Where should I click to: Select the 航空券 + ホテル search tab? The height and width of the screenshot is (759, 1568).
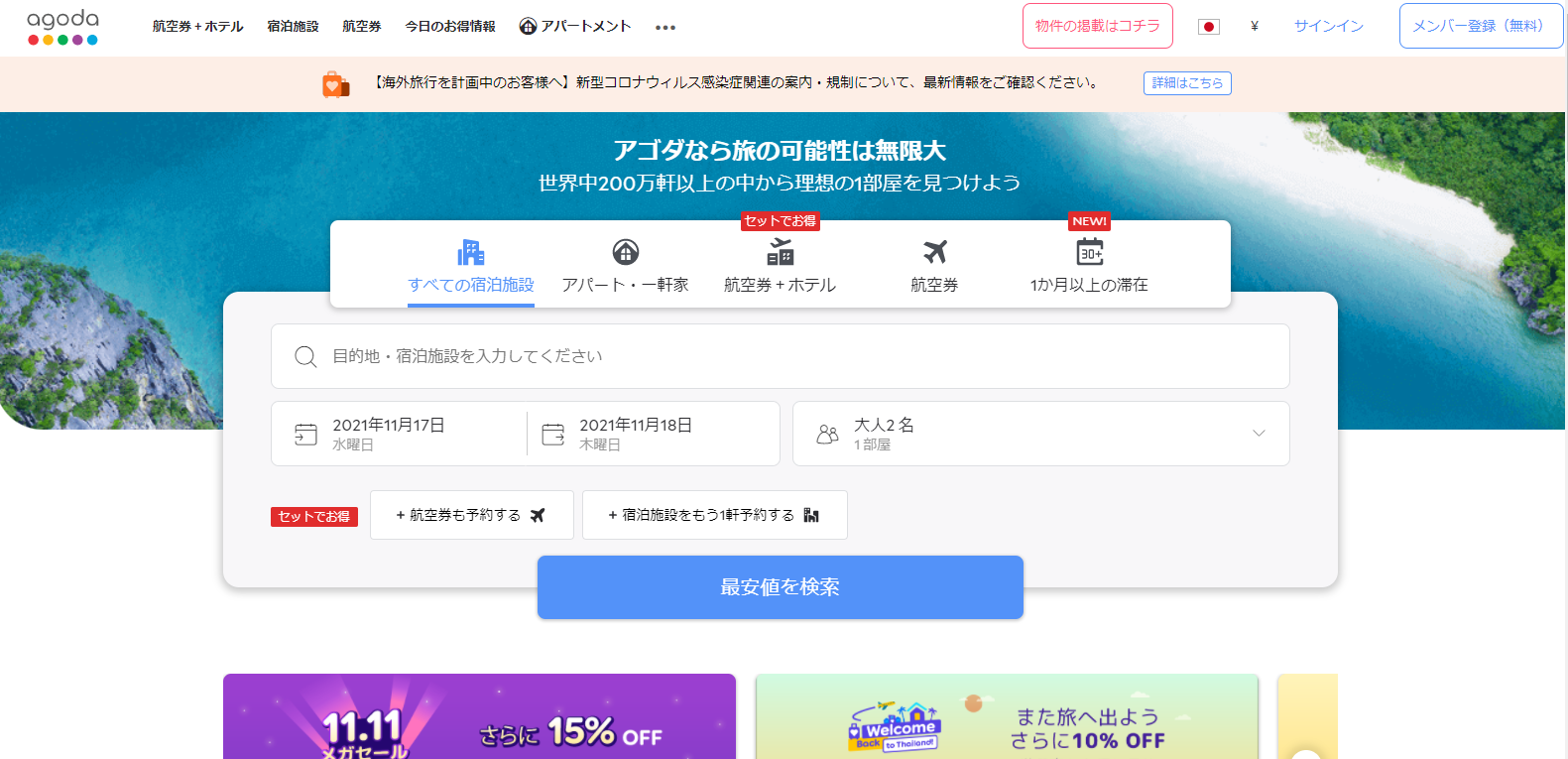(781, 266)
